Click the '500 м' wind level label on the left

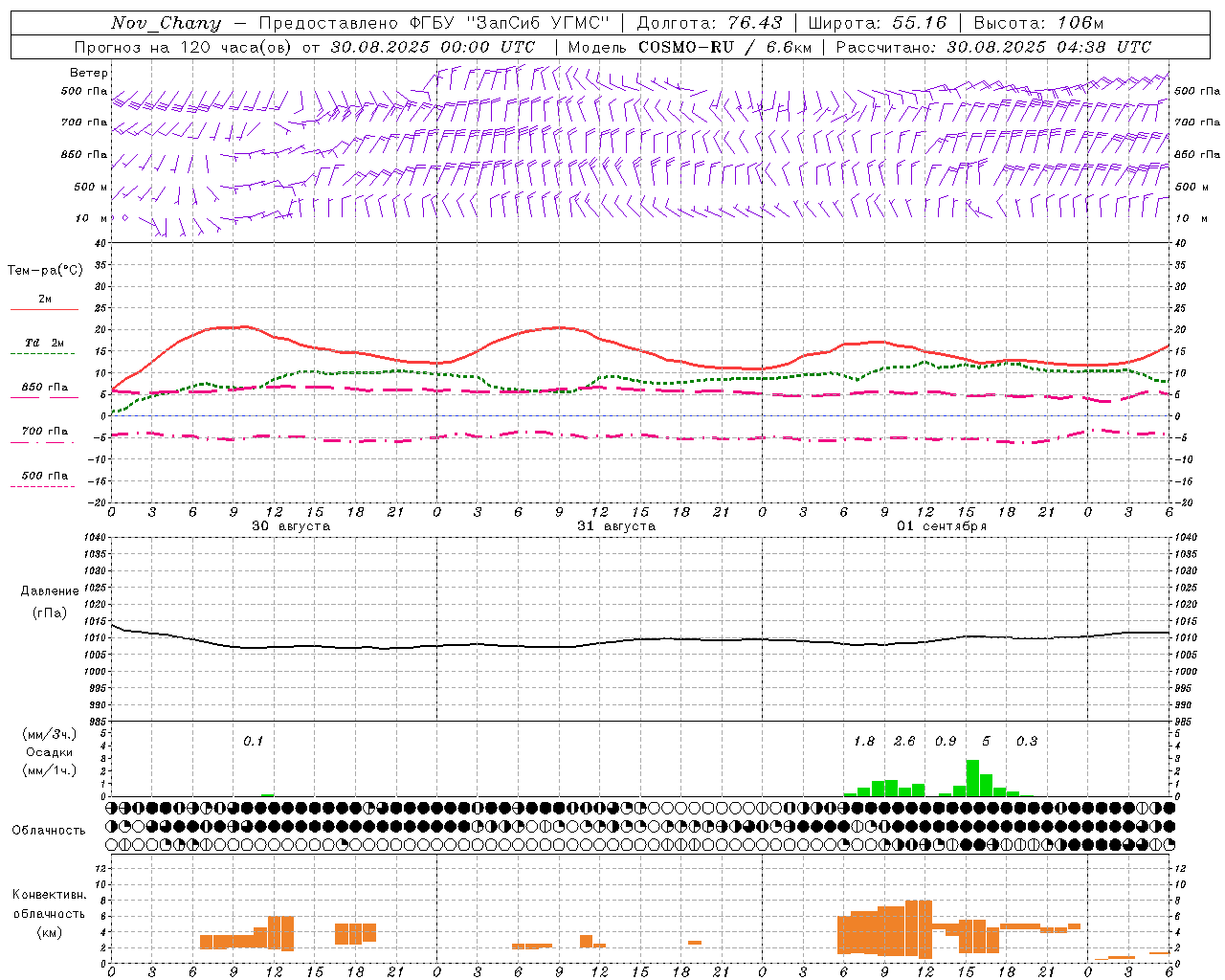click(91, 187)
